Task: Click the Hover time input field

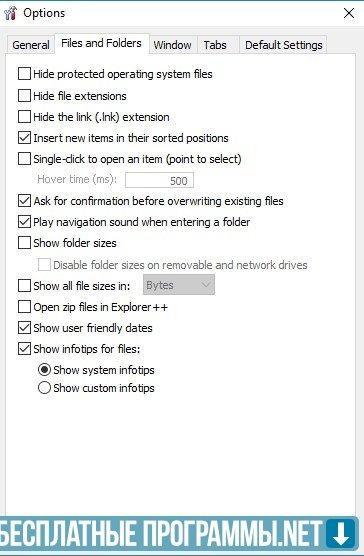Action: (x=159, y=180)
